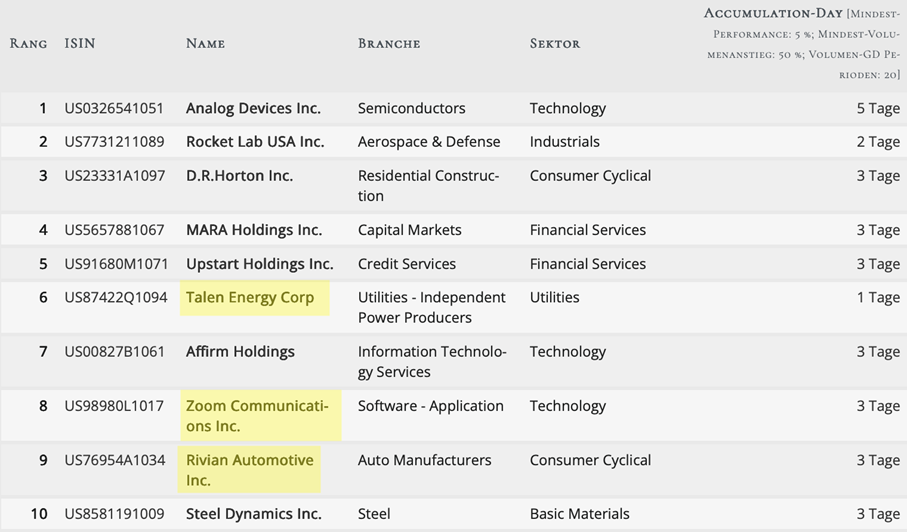Click Utilities - Independent Power Producers cell
The image size is (907, 532).
(x=432, y=307)
